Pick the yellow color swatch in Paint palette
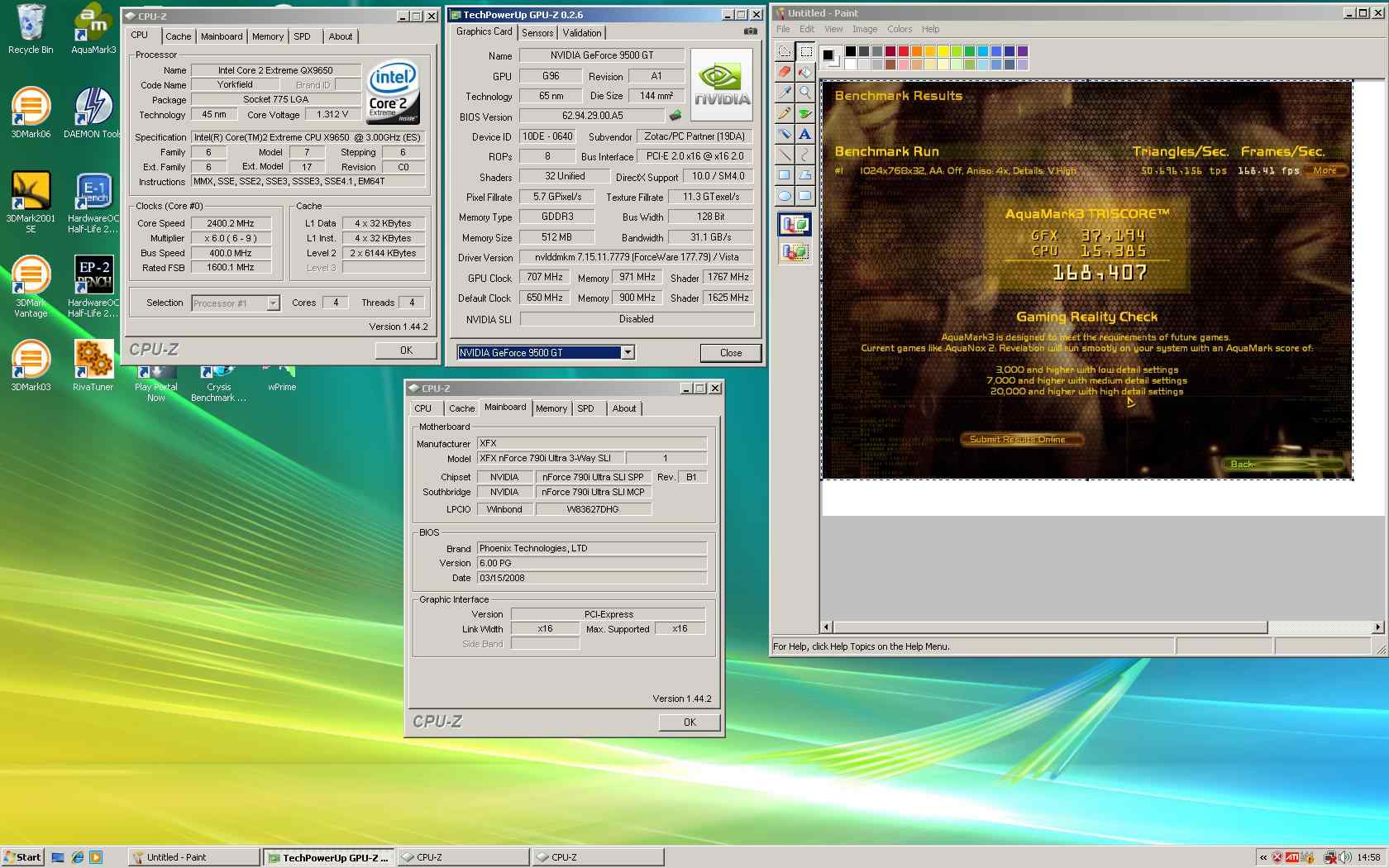Screen dimensions: 1389x868 (x=943, y=51)
